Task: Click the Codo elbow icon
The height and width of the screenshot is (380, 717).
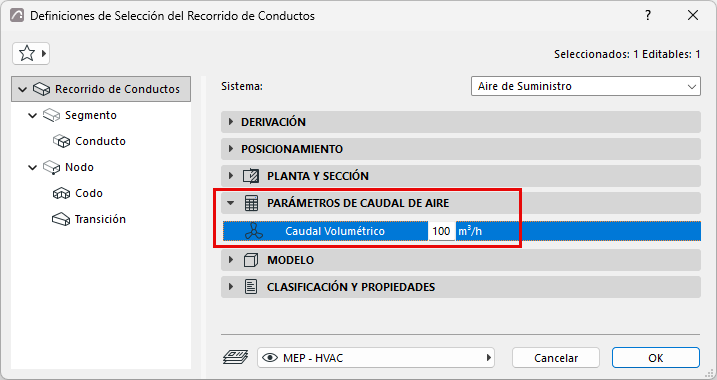Action: [x=61, y=193]
